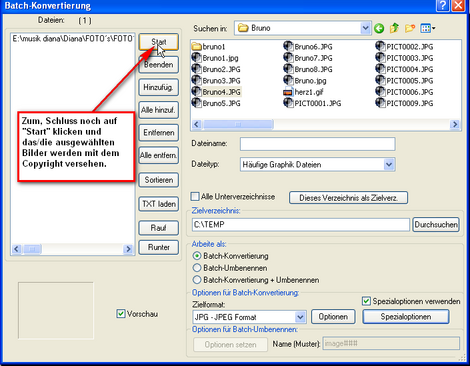
Task: Open the Dateityp dropdown
Action: tap(389, 164)
